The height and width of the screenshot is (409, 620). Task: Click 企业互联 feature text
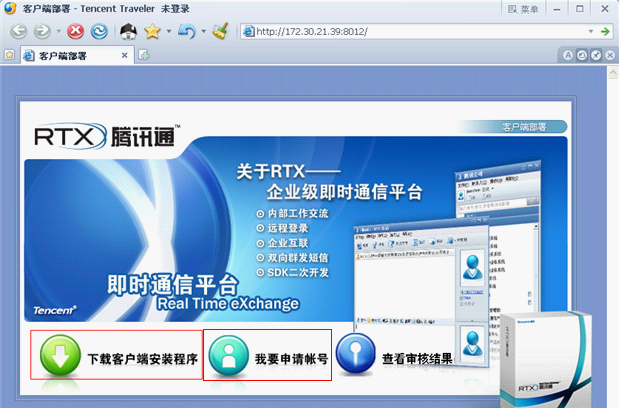[288, 243]
